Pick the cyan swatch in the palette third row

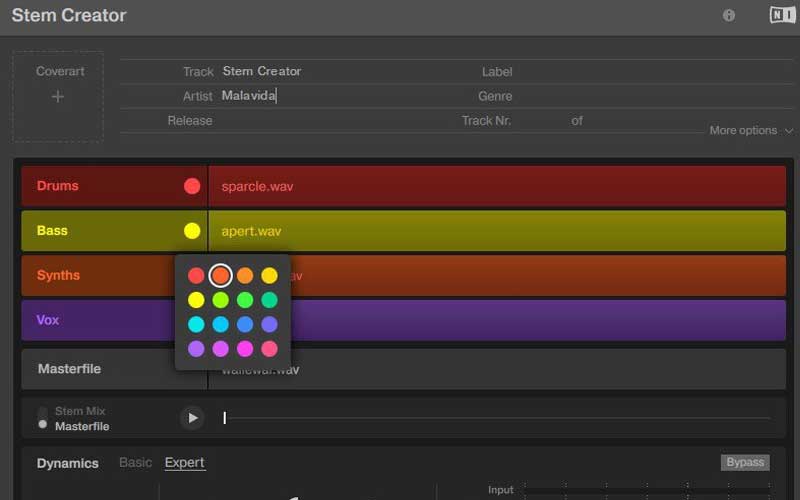pyautogui.click(x=196, y=324)
